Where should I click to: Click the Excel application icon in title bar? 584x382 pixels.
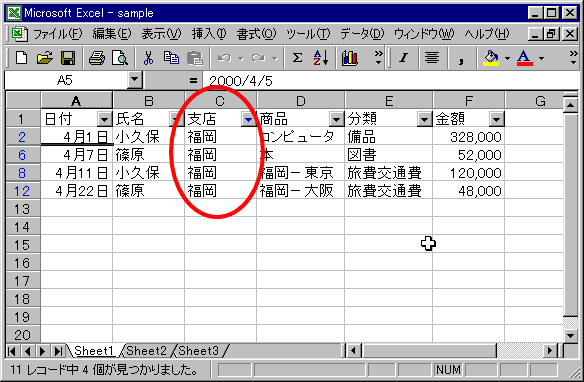tap(14, 13)
